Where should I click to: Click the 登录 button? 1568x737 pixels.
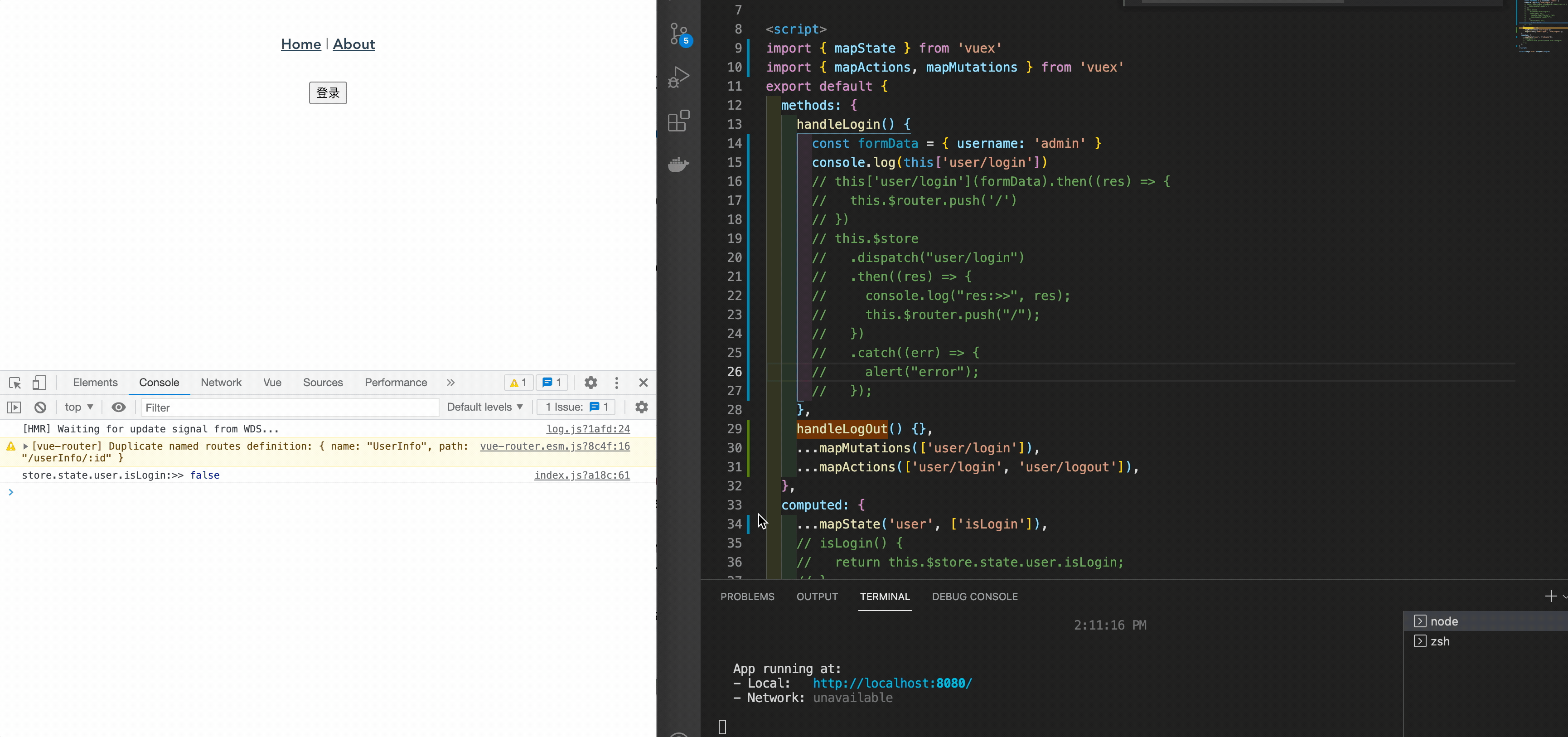point(327,92)
